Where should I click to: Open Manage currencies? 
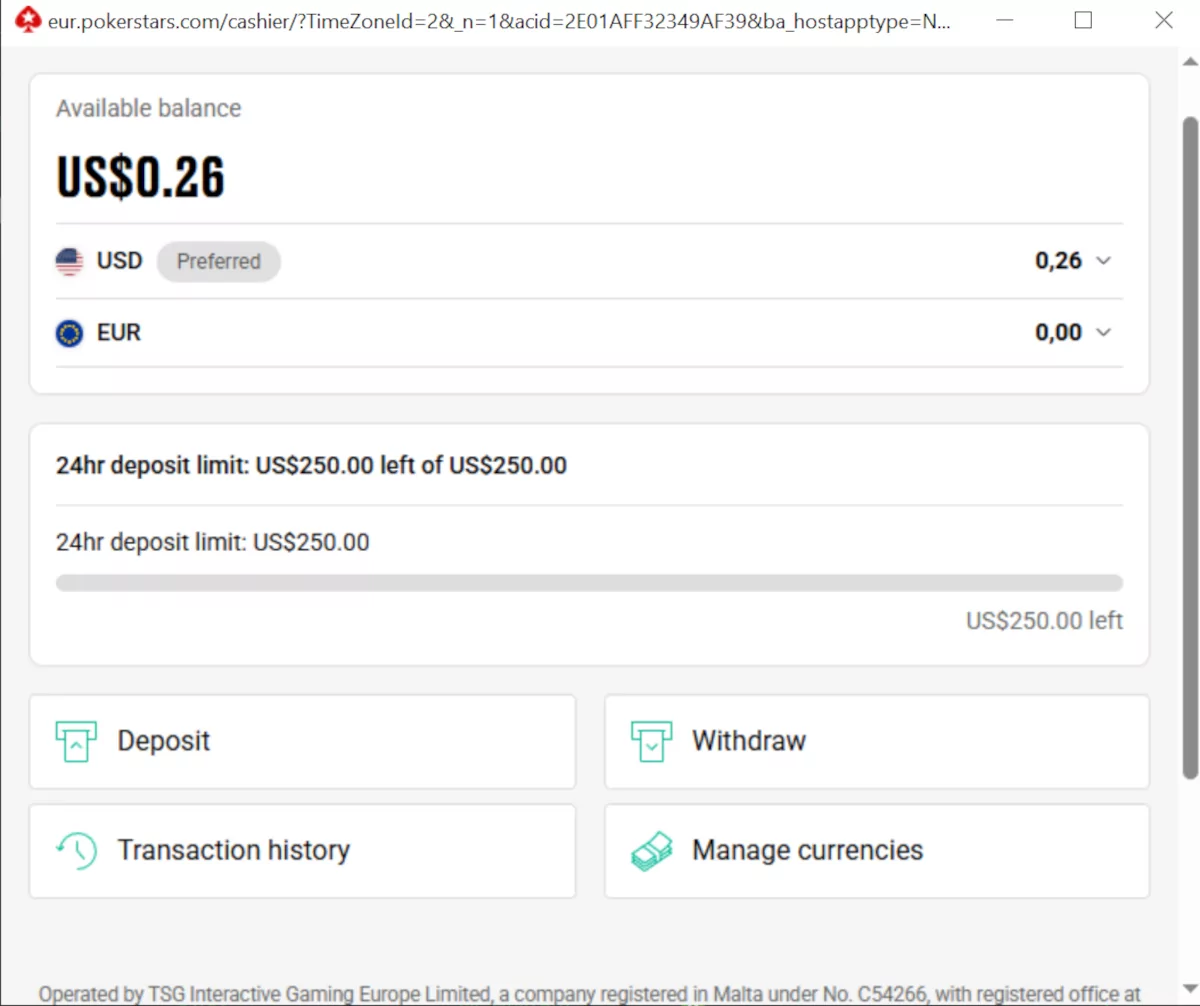tap(877, 851)
